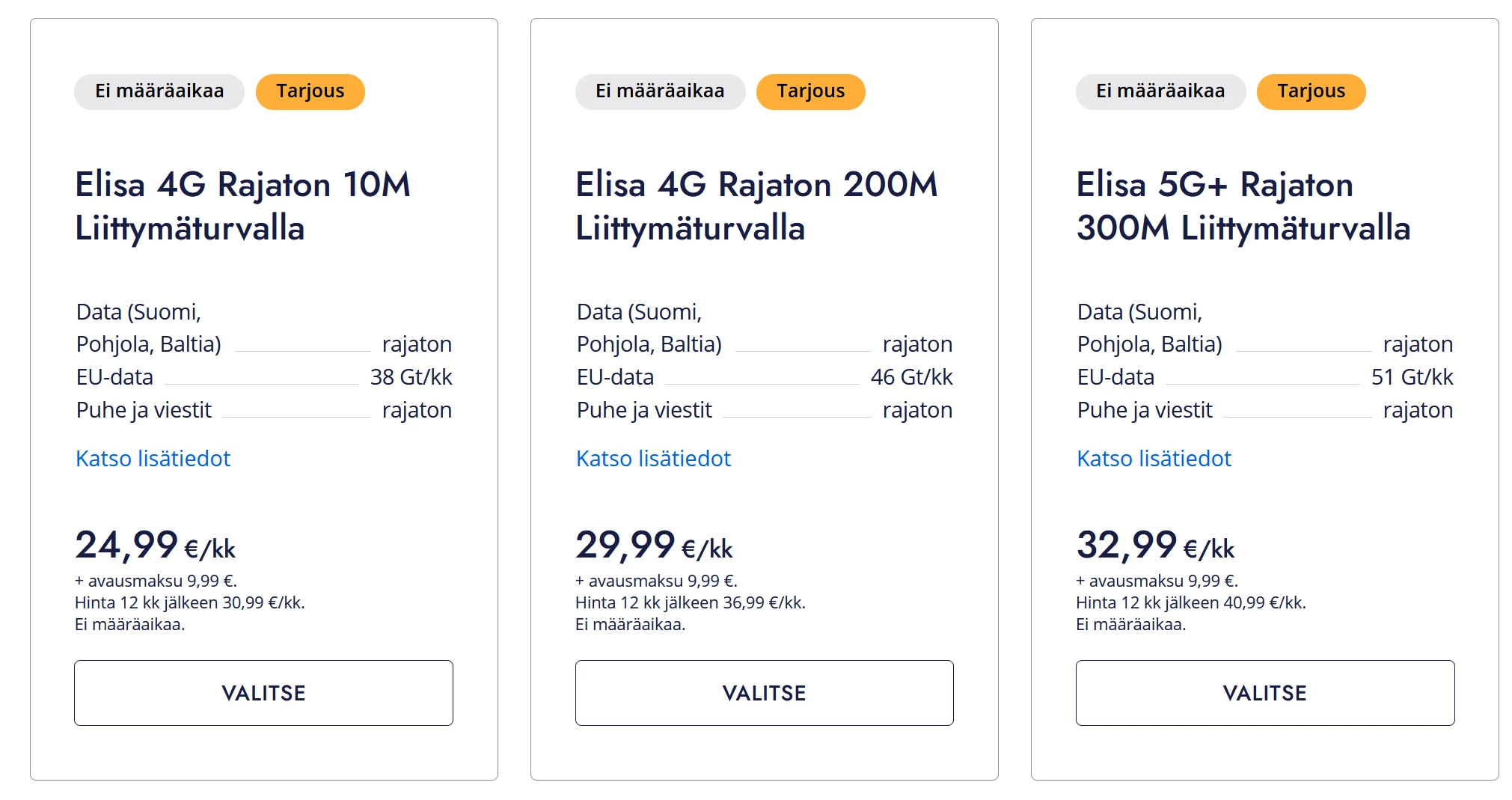This screenshot has height=800, width=1512.
Task: Click the Elisa 4G Rajaton 10M Liittymäturvalla heading
Action: pyautogui.click(x=242, y=206)
